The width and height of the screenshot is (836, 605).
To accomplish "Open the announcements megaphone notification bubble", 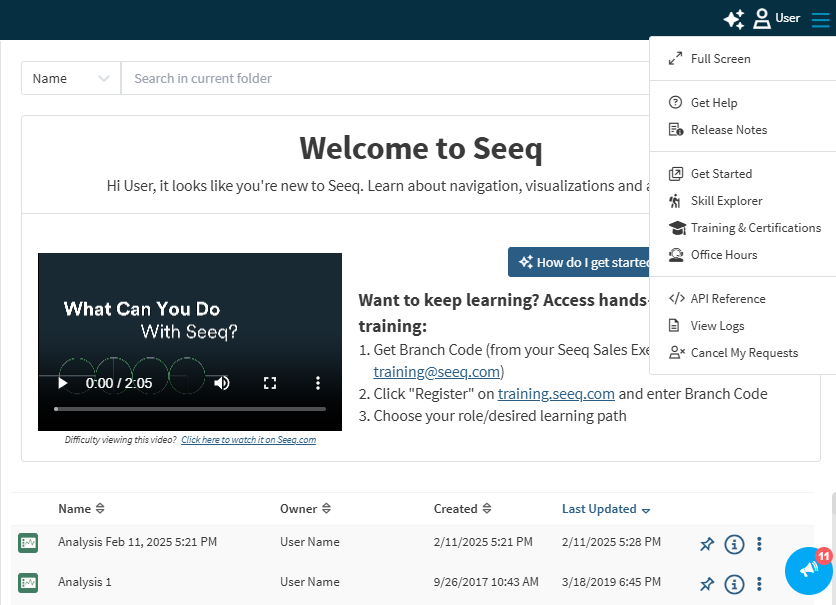I will (x=809, y=570).
